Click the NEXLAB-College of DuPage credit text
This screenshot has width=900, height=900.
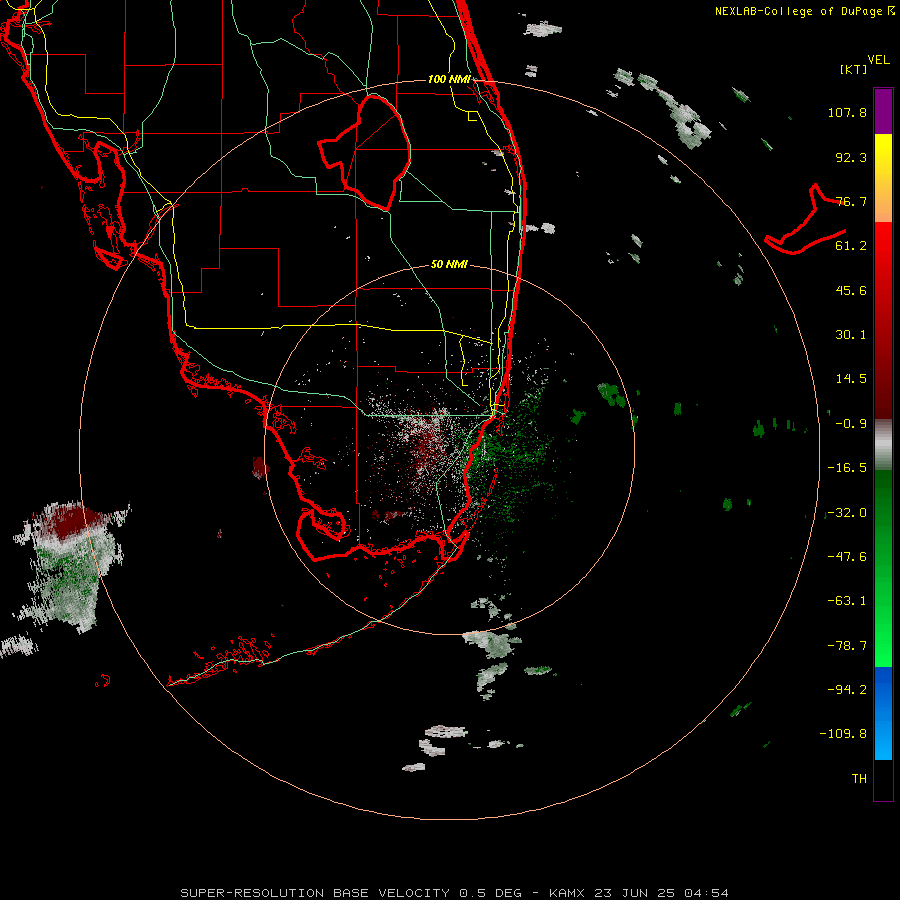(x=804, y=11)
